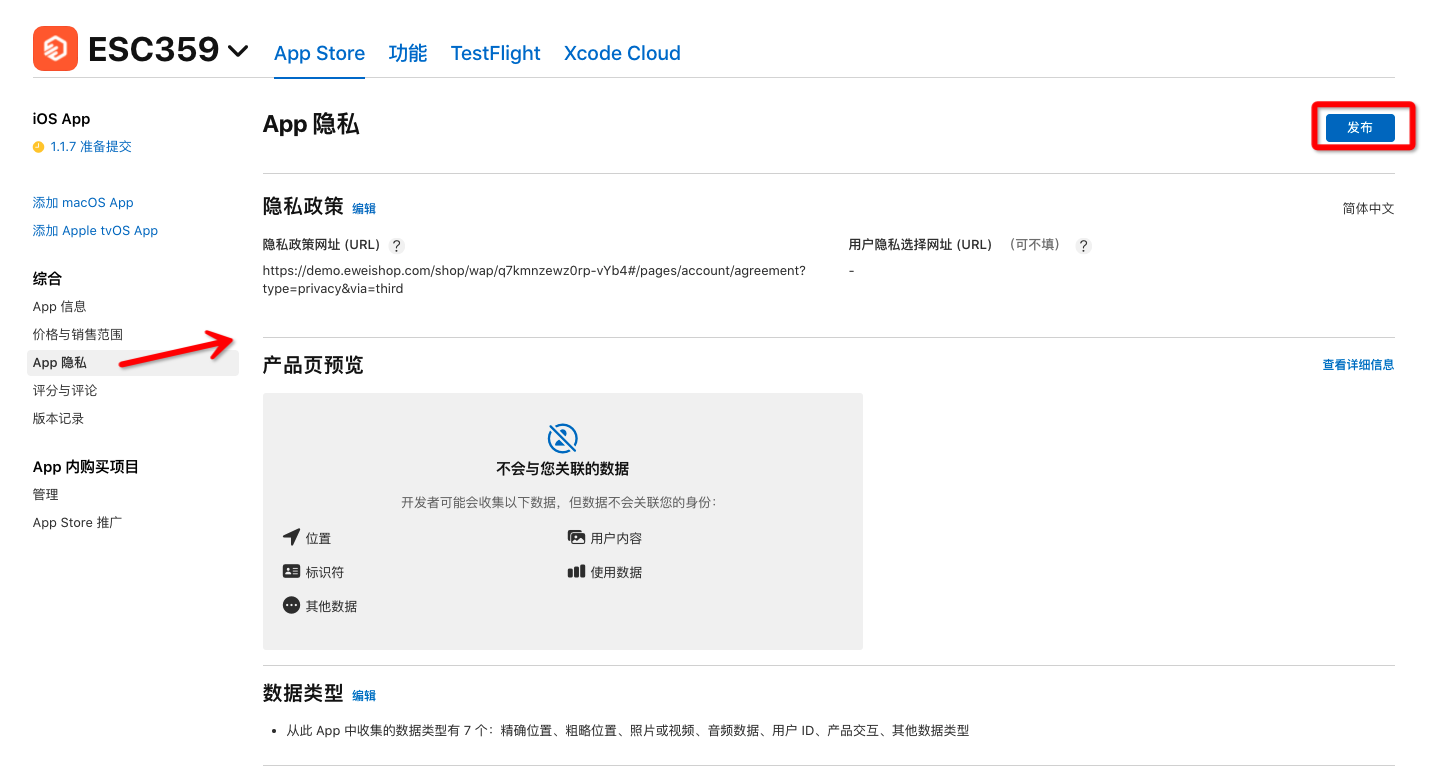Open version 1.1.7 准备提交
Screen dimensions: 1452x768
tap(91, 147)
